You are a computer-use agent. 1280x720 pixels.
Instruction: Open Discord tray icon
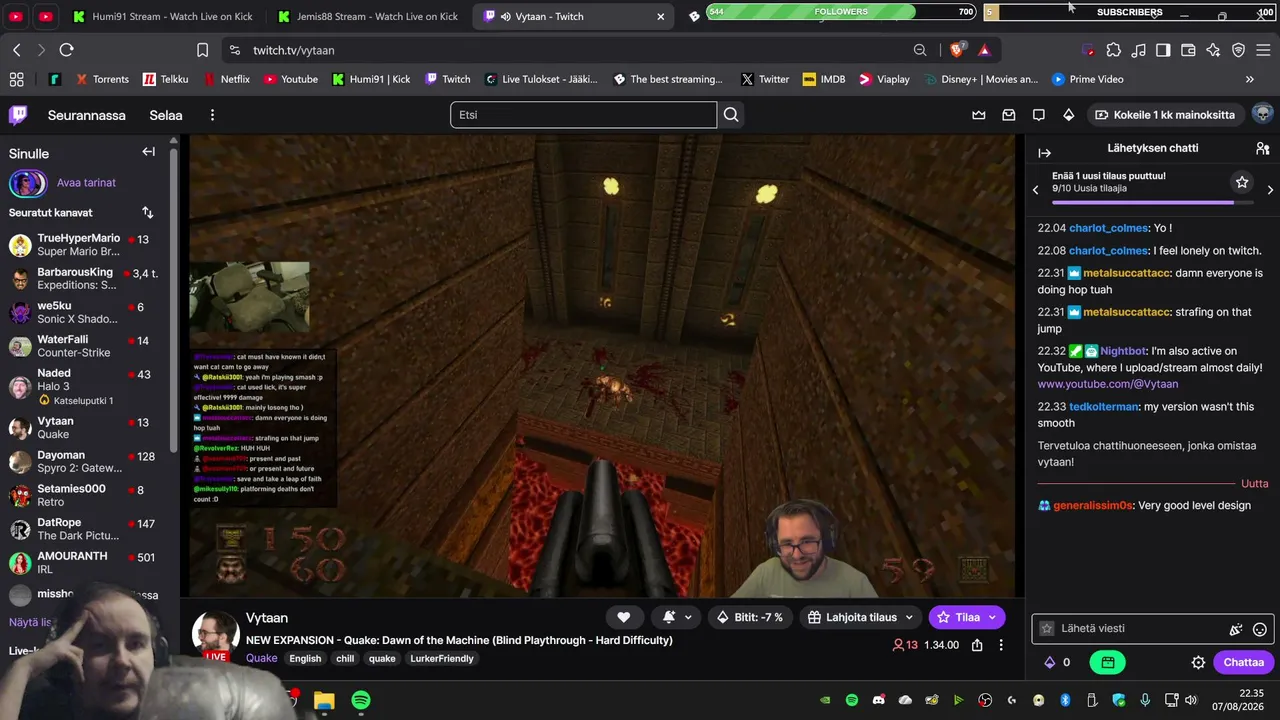coord(879,700)
